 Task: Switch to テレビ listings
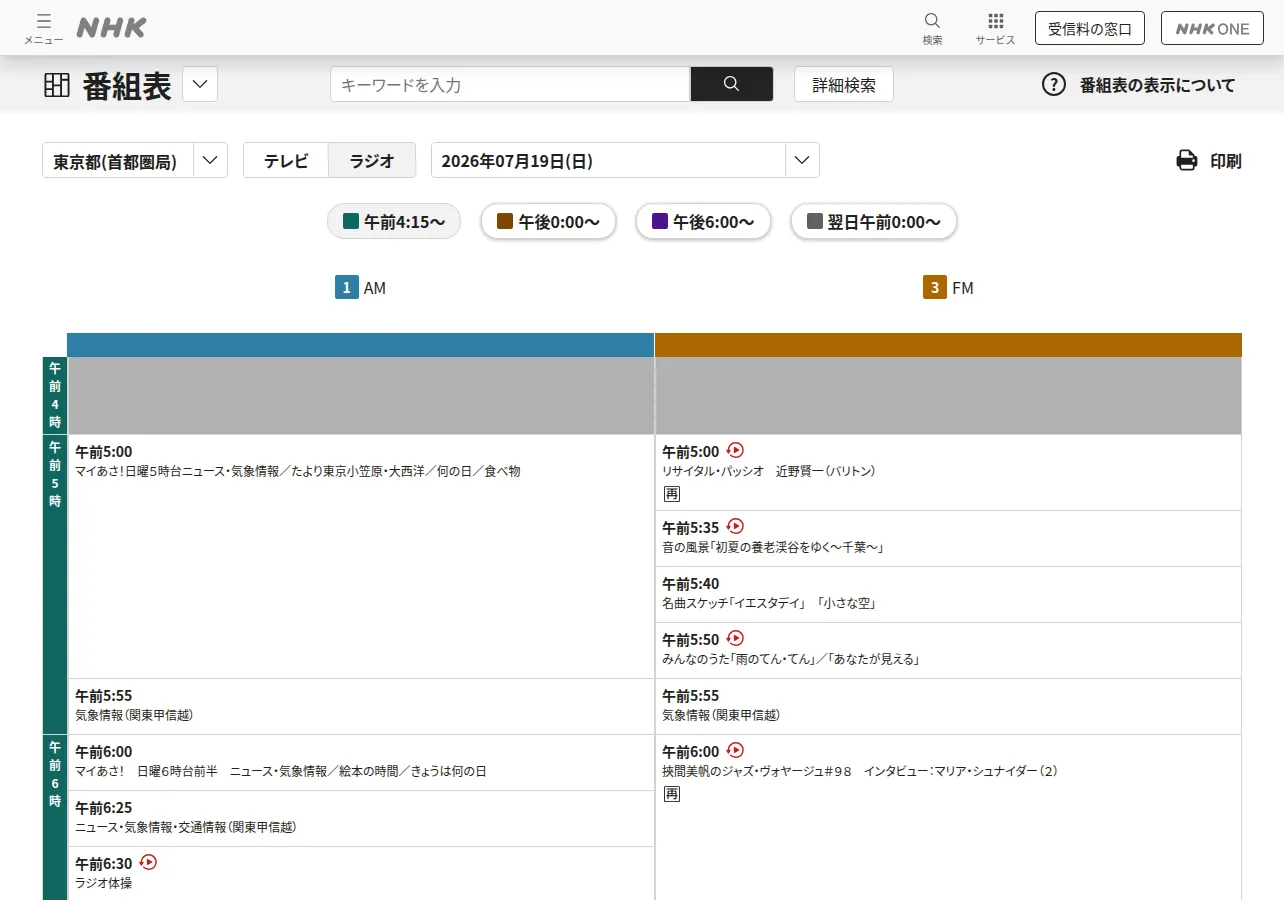click(286, 160)
